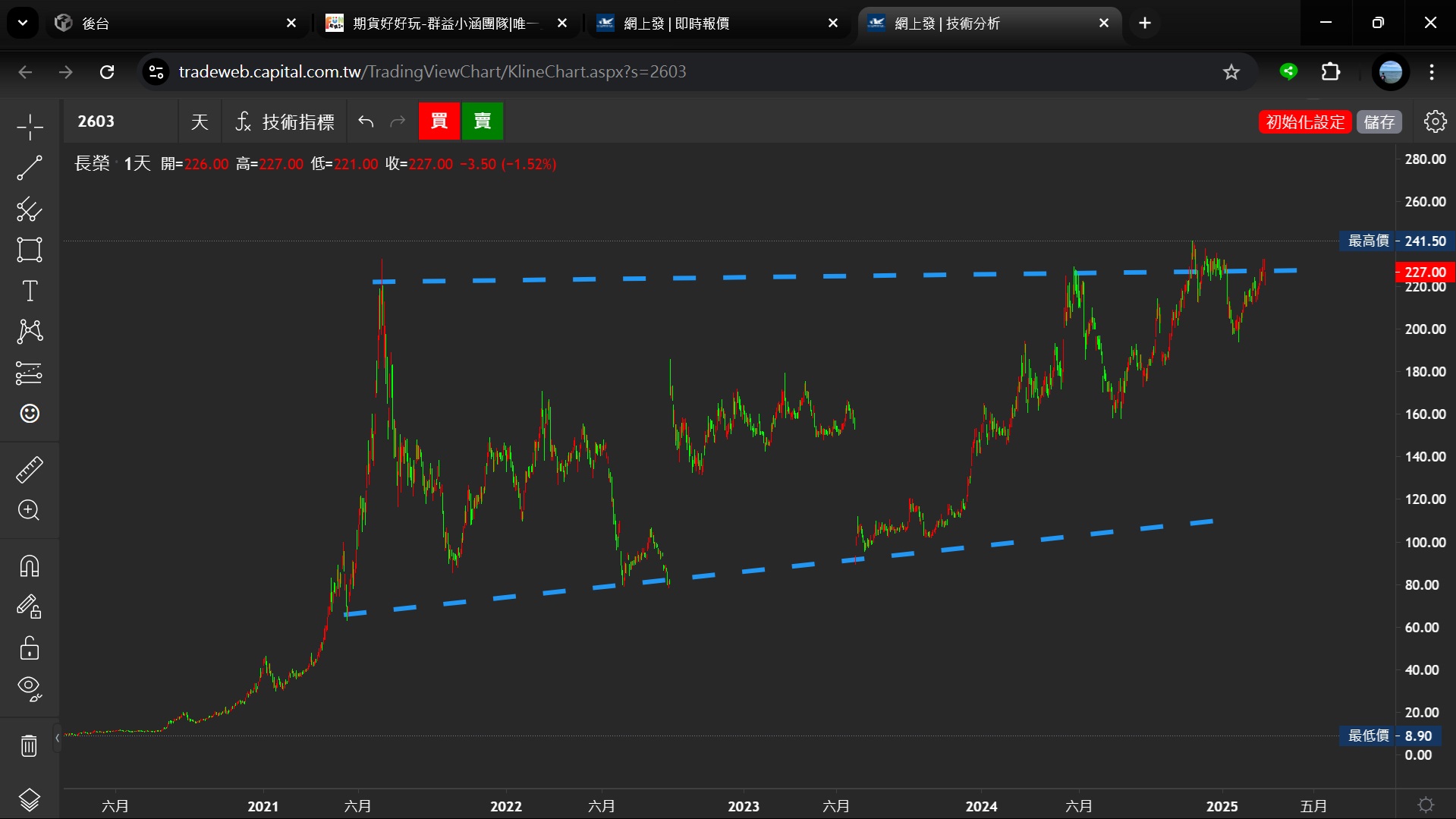Screen dimensions: 1456x819
Task: Click the 2603 symbol search field
Action: point(121,121)
